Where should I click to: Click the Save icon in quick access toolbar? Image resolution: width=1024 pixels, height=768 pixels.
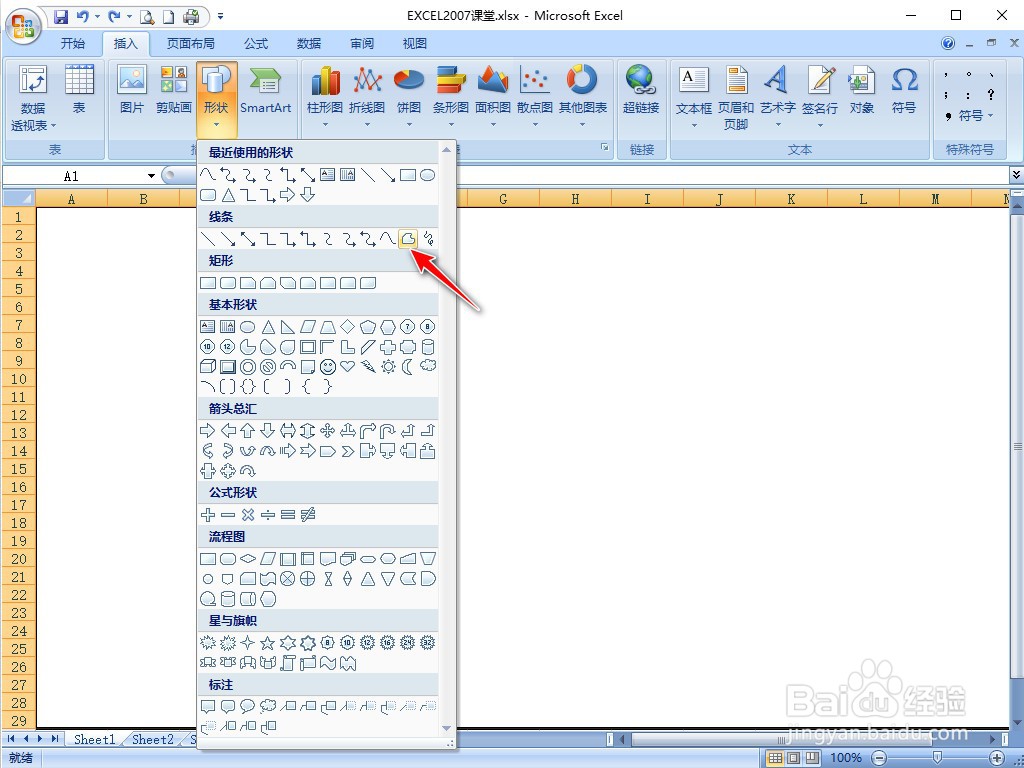coord(61,16)
